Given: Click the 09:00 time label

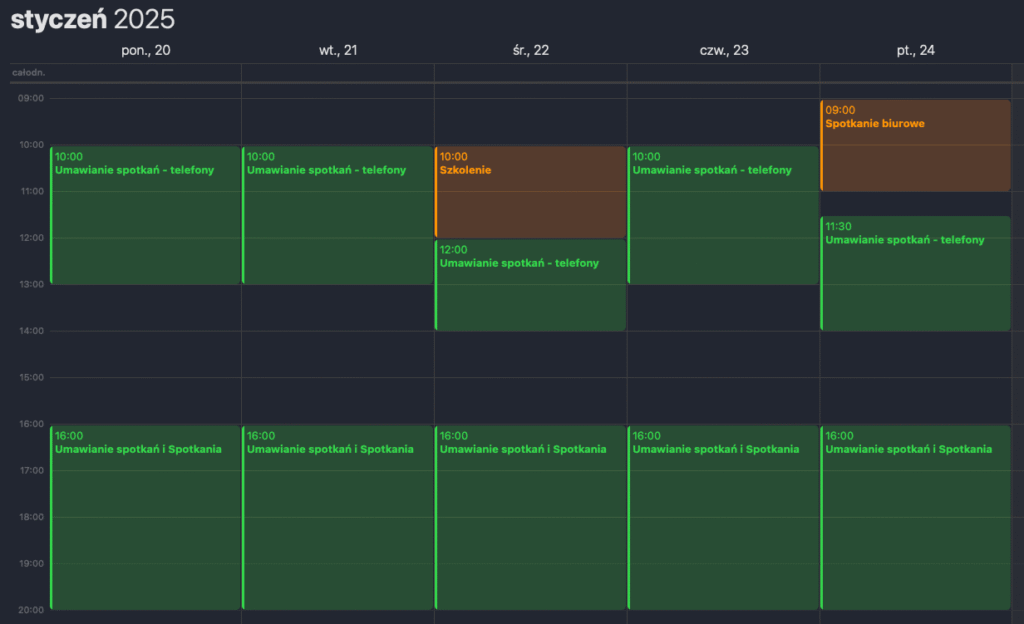Looking at the screenshot, I should pyautogui.click(x=31, y=99).
